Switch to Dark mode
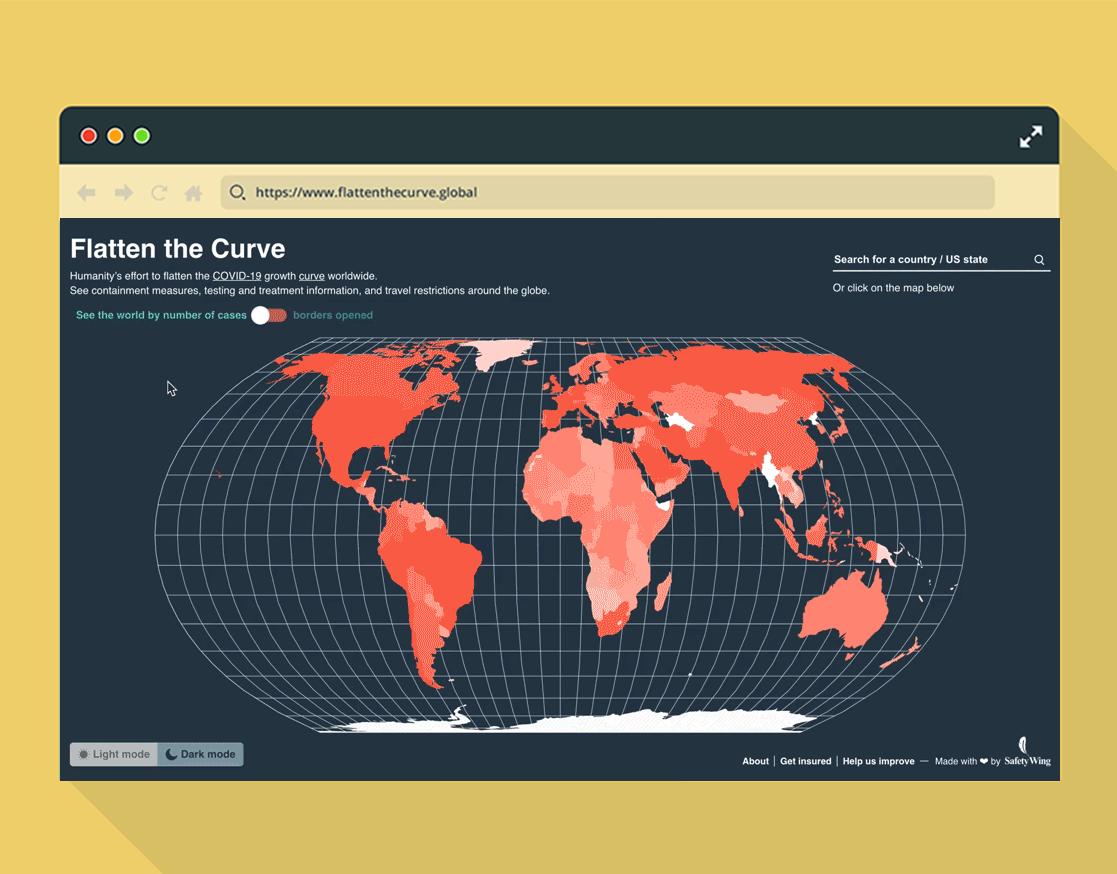This screenshot has width=1117, height=874. [200, 754]
